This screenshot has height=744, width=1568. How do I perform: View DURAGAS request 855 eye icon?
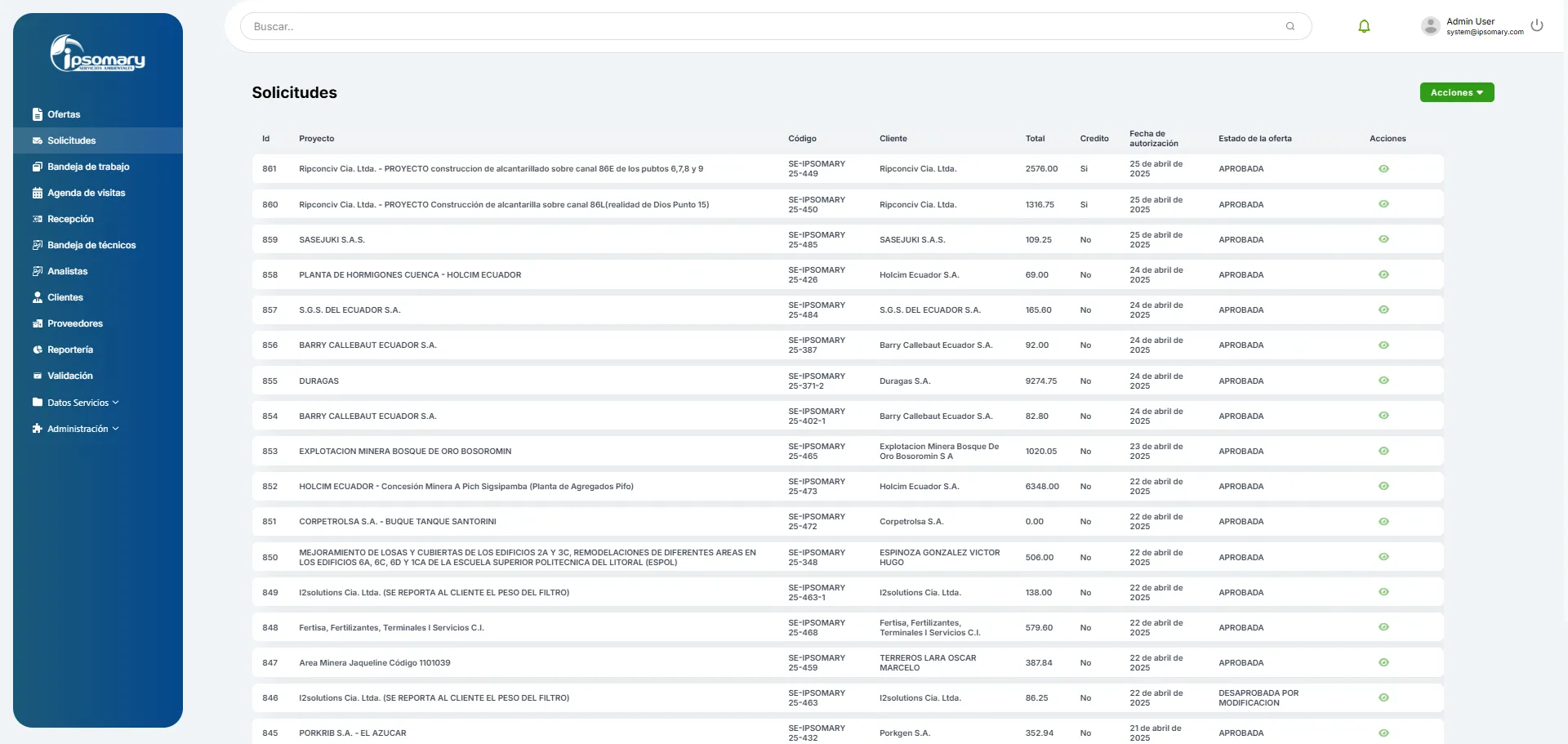[x=1383, y=381]
